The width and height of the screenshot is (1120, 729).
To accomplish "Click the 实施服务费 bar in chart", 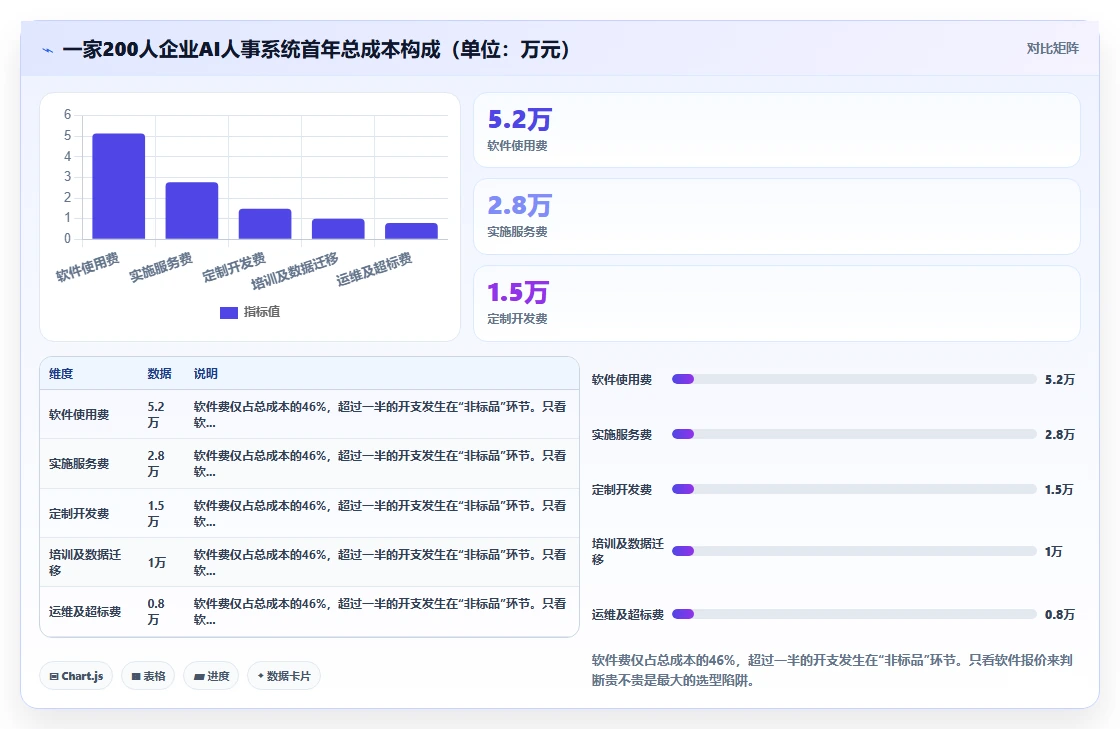I will click(192, 211).
